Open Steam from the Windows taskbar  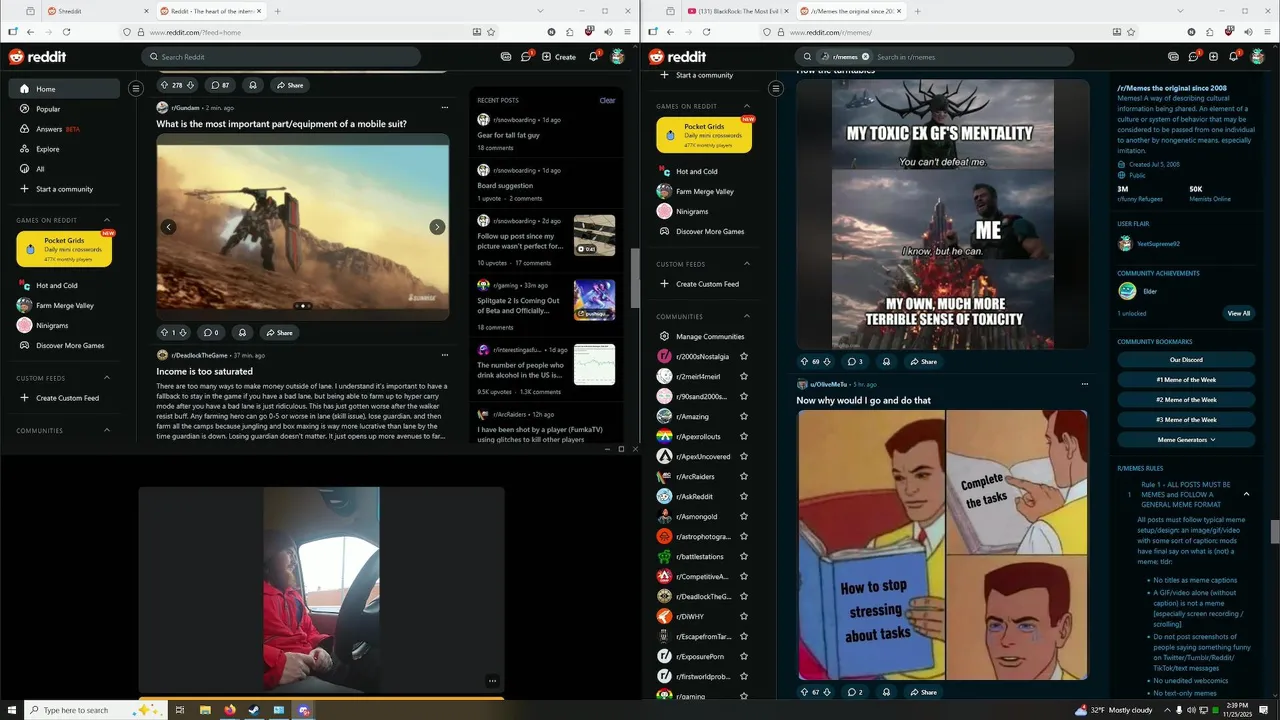(x=254, y=710)
